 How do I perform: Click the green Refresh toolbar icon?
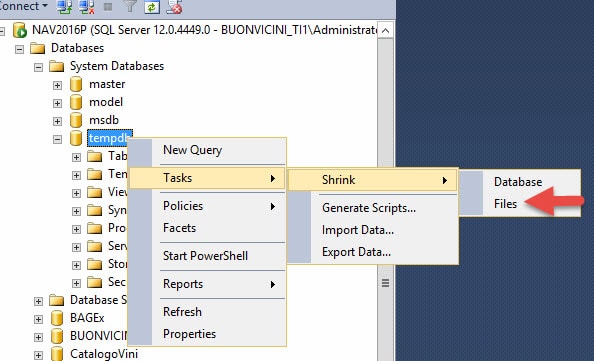152,7
